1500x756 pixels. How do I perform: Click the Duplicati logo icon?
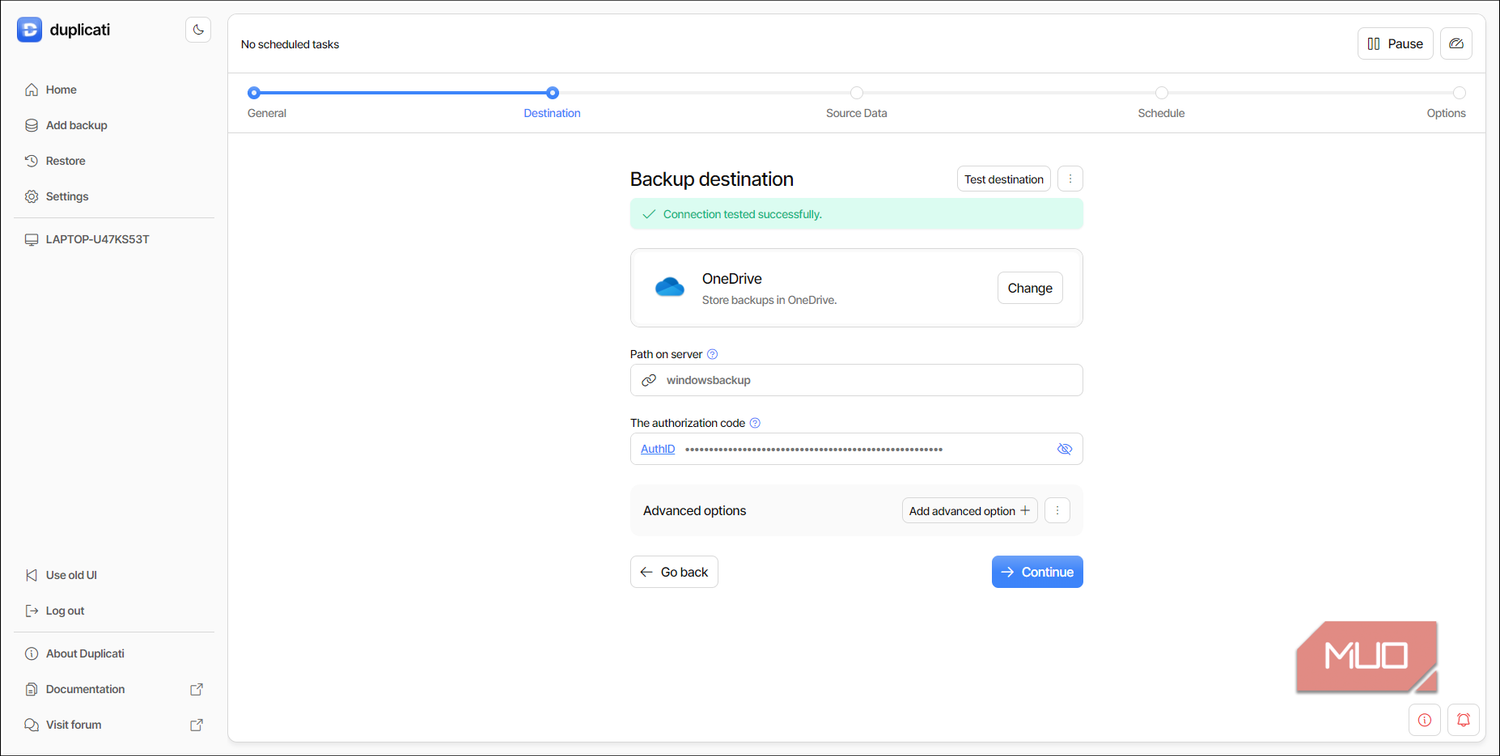[x=30, y=30]
